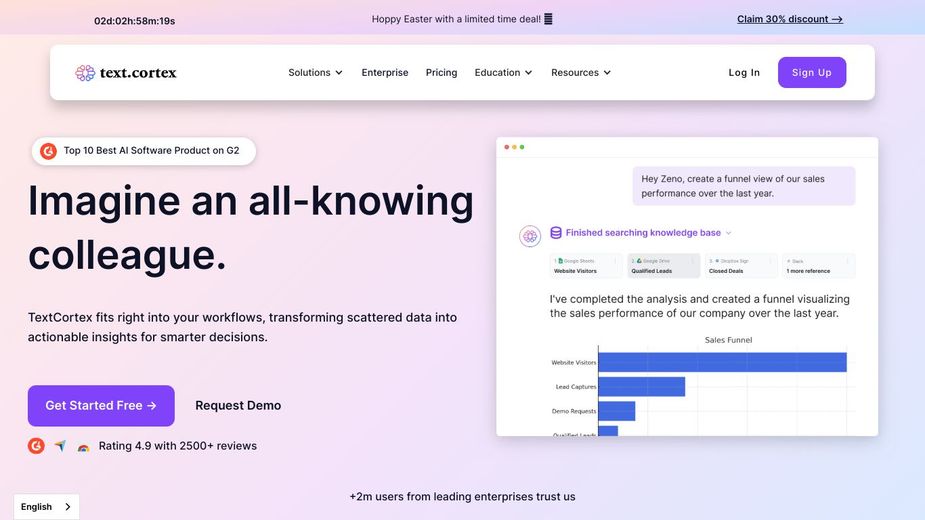Open the Pricing page
This screenshot has height=520, width=925.
[x=441, y=73]
